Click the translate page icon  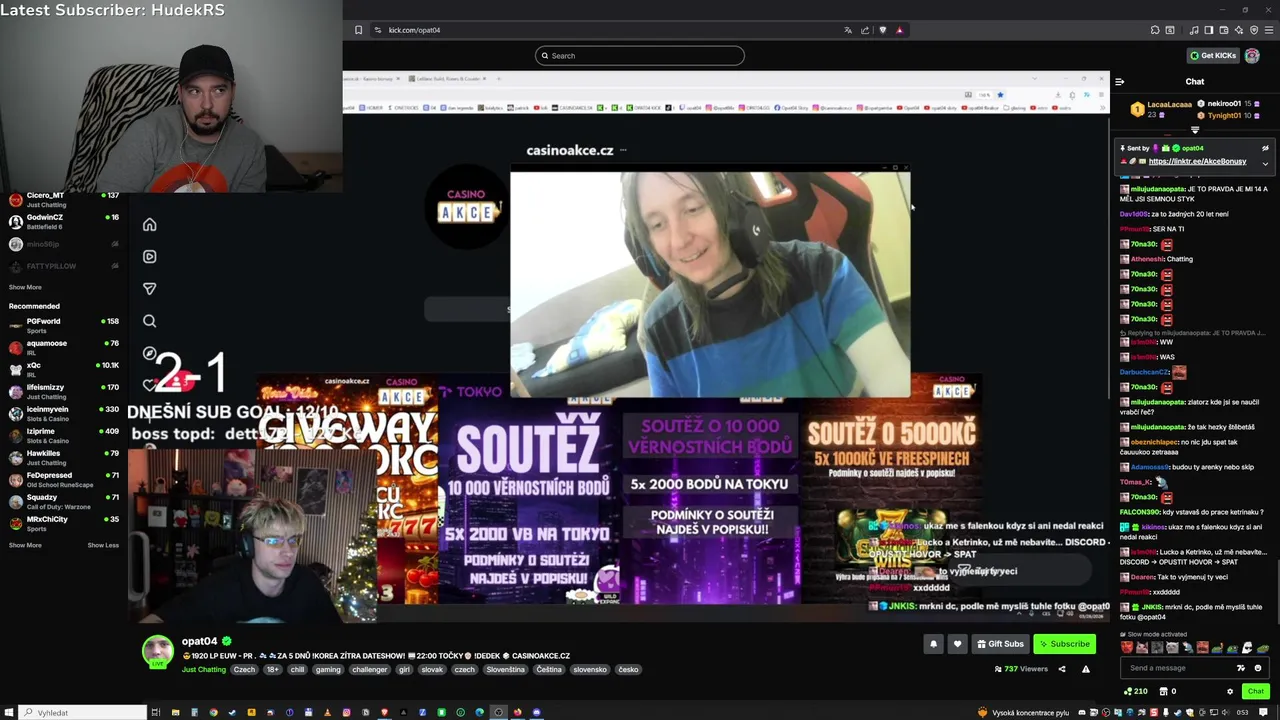tap(848, 30)
